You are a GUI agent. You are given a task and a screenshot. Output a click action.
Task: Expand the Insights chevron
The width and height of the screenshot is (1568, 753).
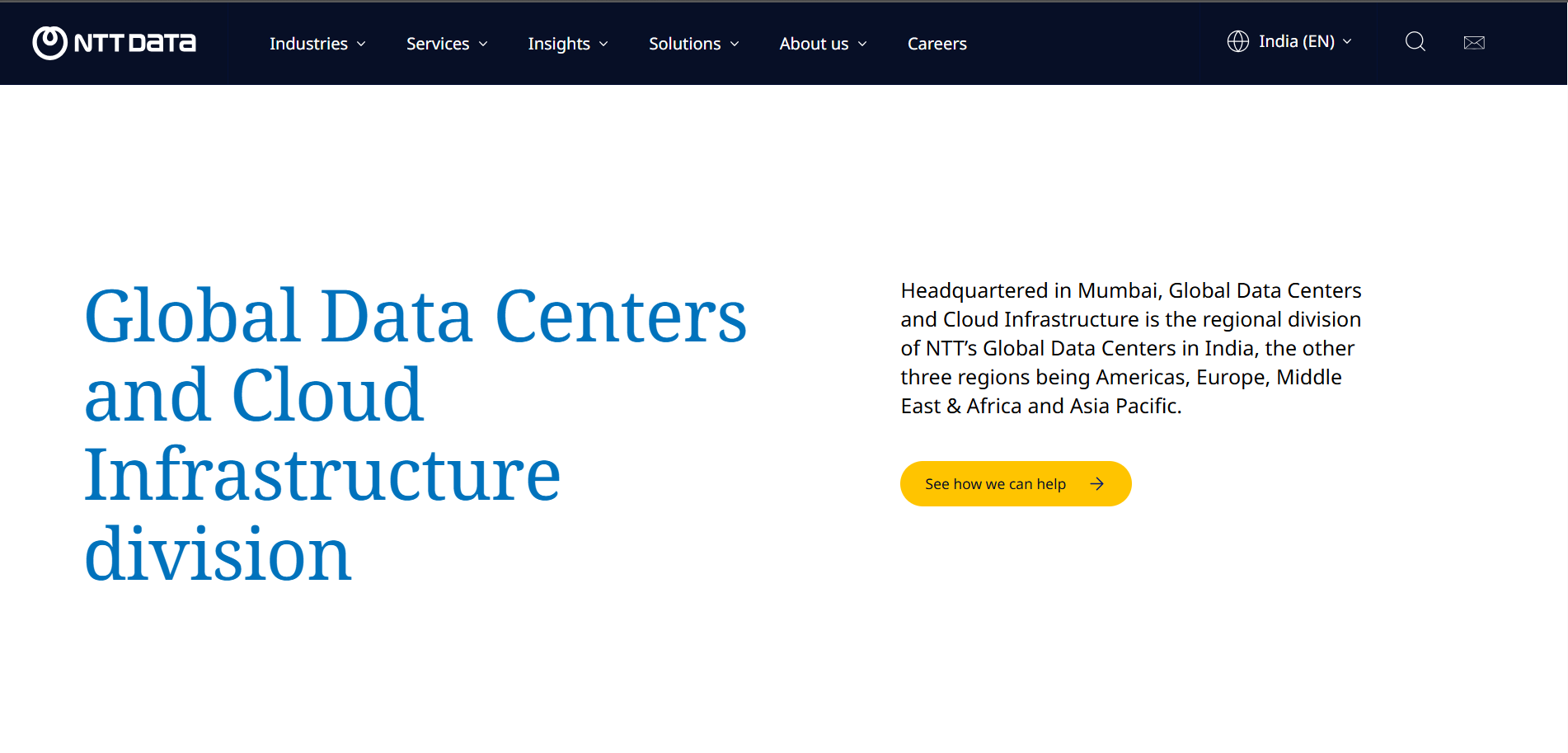tap(603, 45)
